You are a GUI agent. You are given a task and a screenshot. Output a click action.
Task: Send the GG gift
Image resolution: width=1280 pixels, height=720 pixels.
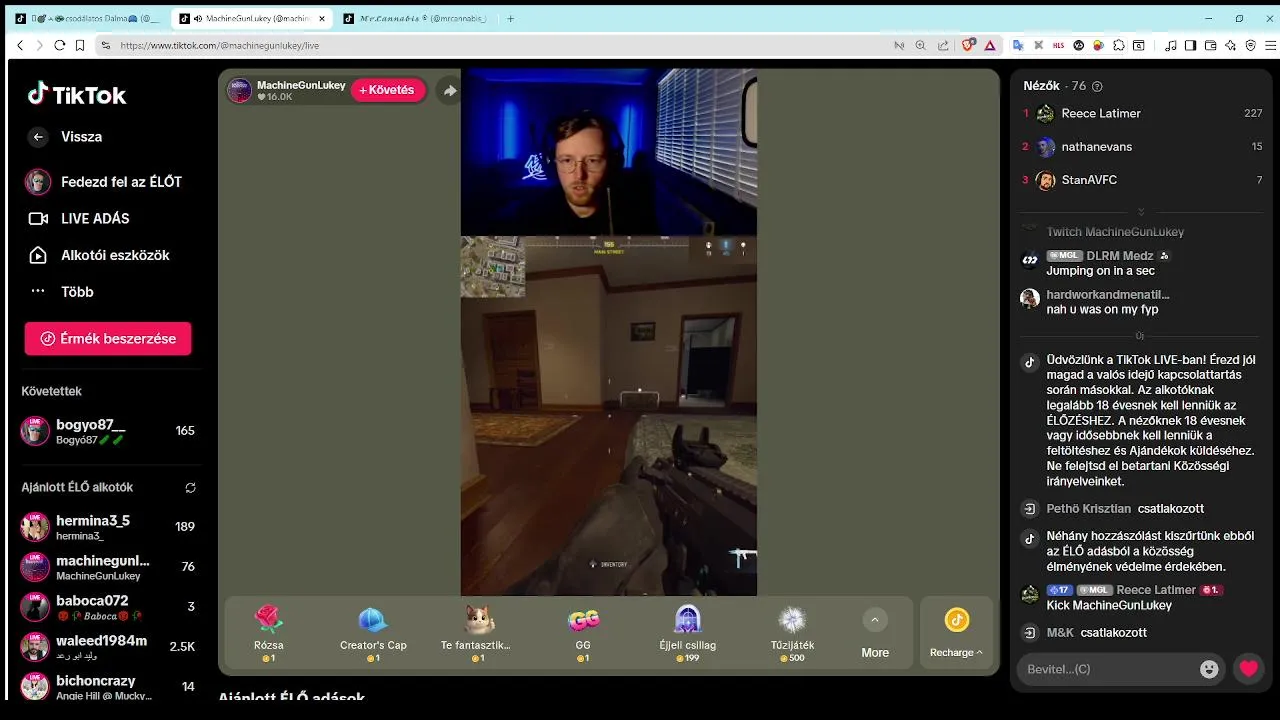(583, 633)
